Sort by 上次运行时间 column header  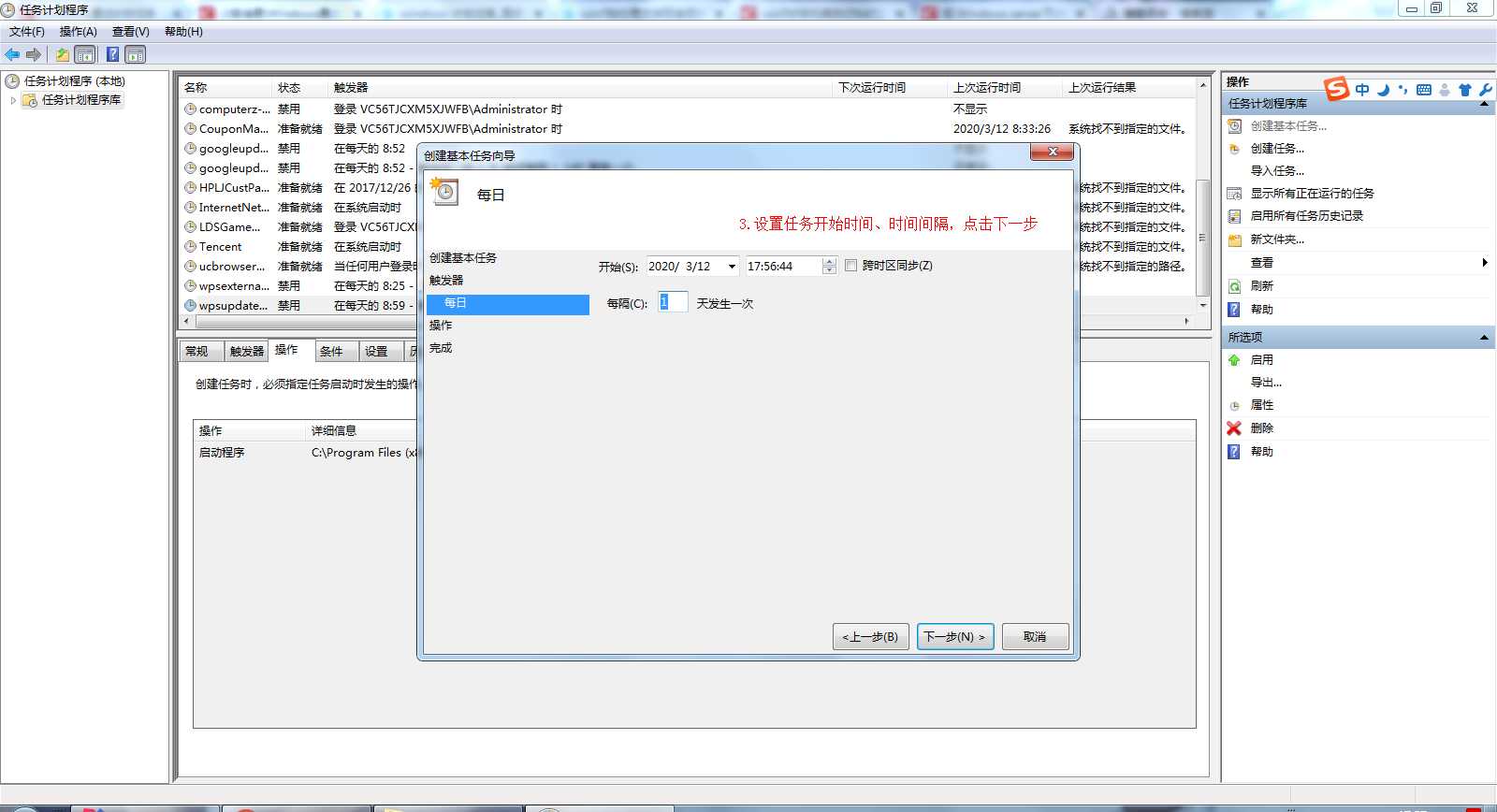[1005, 88]
